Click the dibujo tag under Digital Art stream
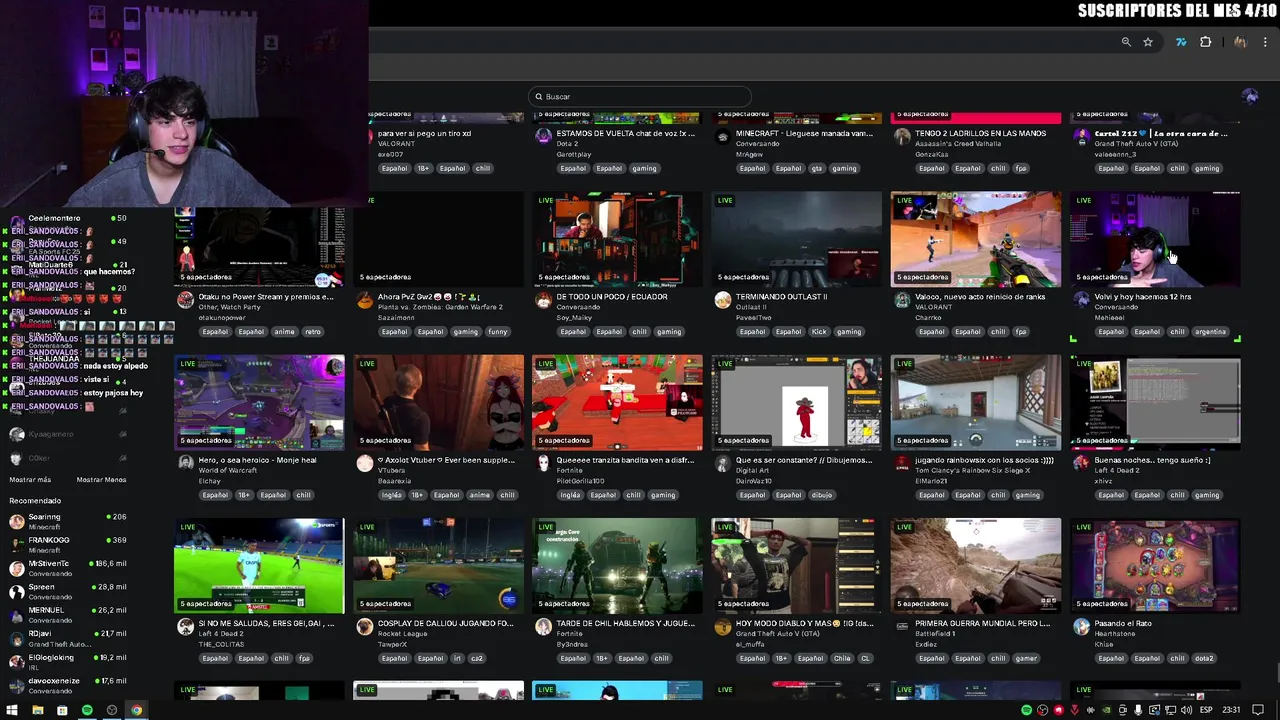 (x=821, y=495)
